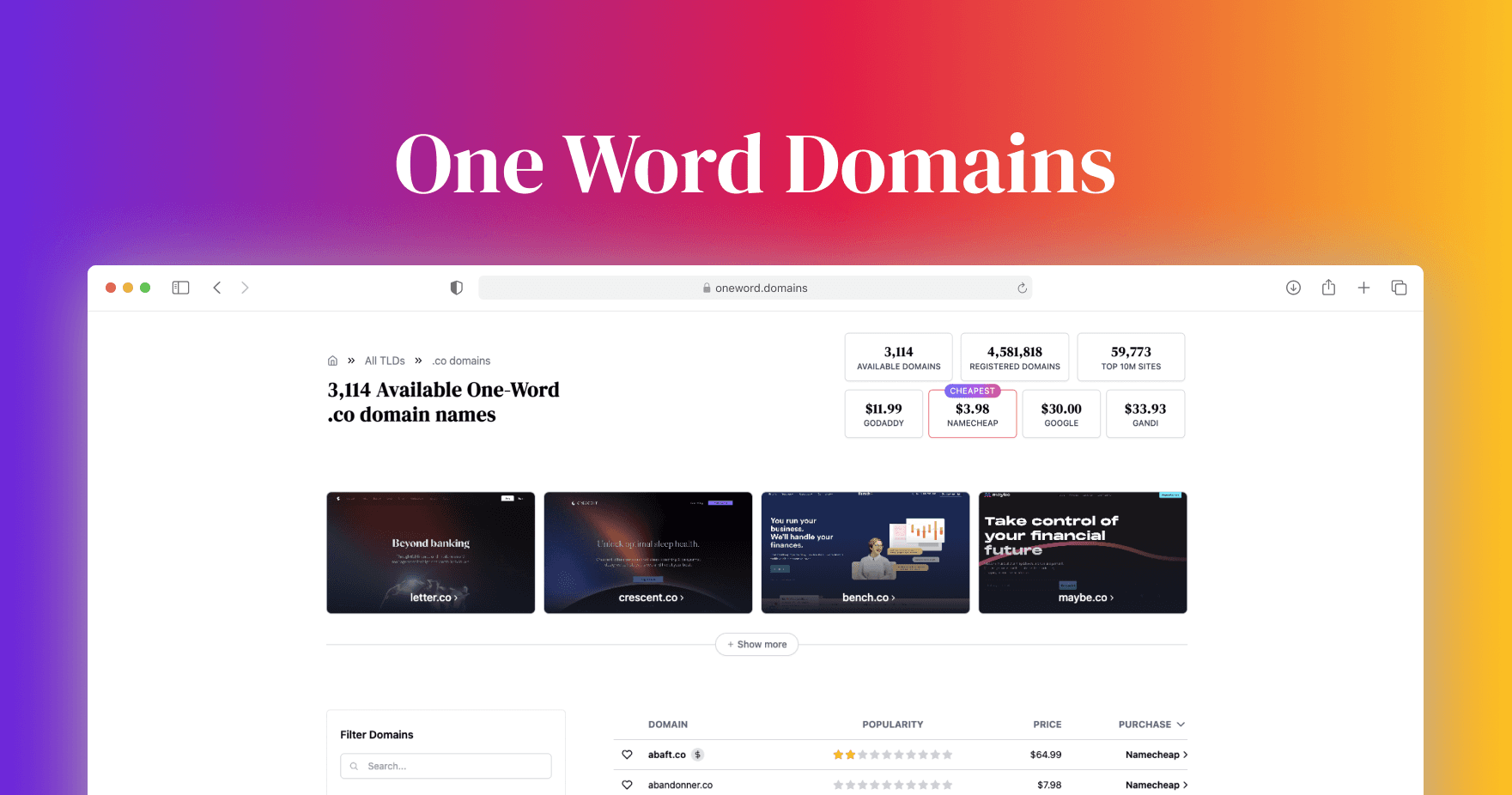Image resolution: width=1512 pixels, height=795 pixels.
Task: Focus the Filter Domains search field
Action: 446,766
